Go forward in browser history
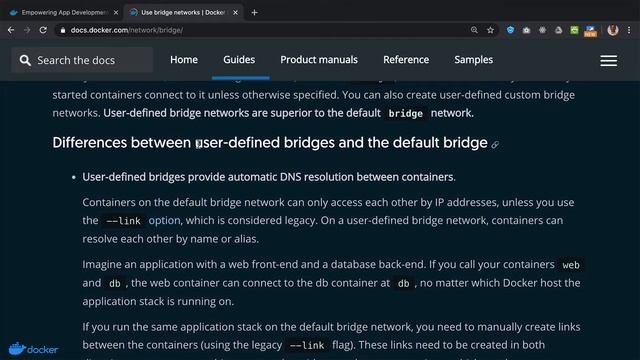The image size is (640, 360). 27,30
